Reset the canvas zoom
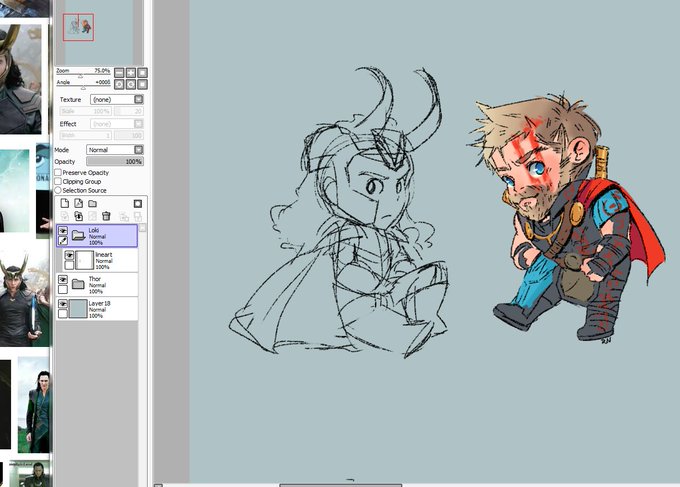This screenshot has height=487, width=680. [142, 72]
